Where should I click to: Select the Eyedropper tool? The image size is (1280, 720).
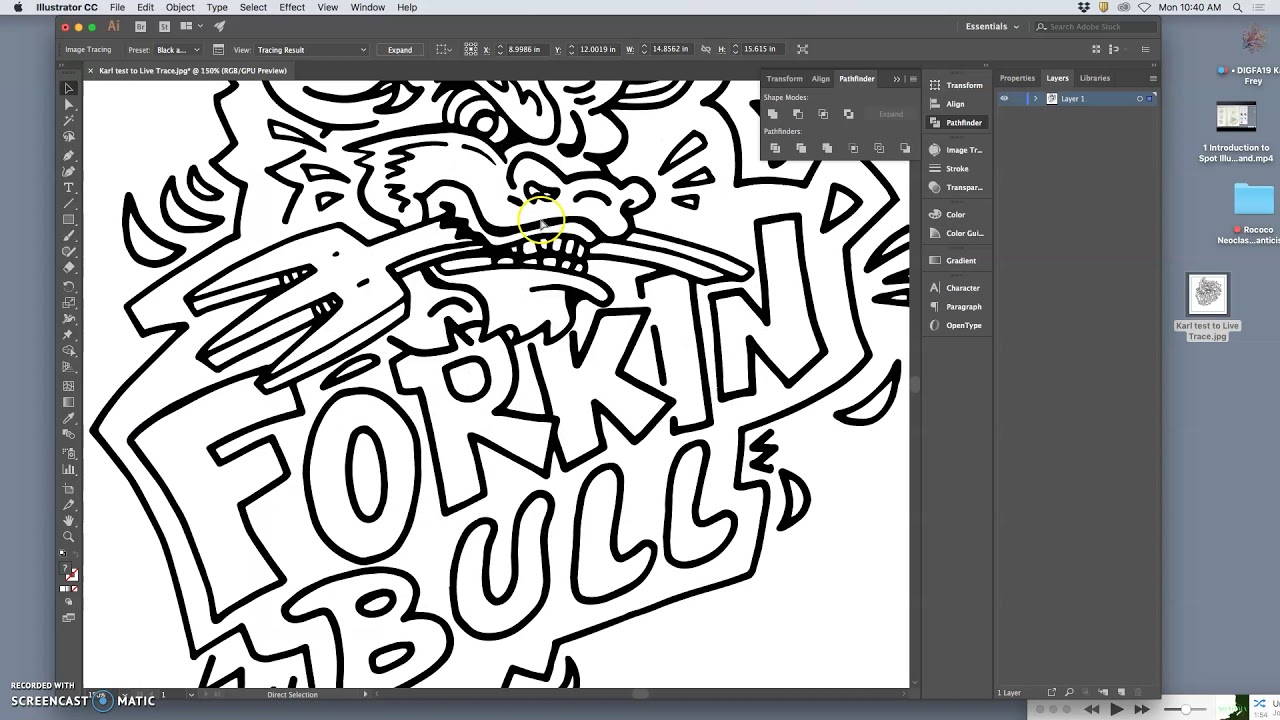coord(69,419)
